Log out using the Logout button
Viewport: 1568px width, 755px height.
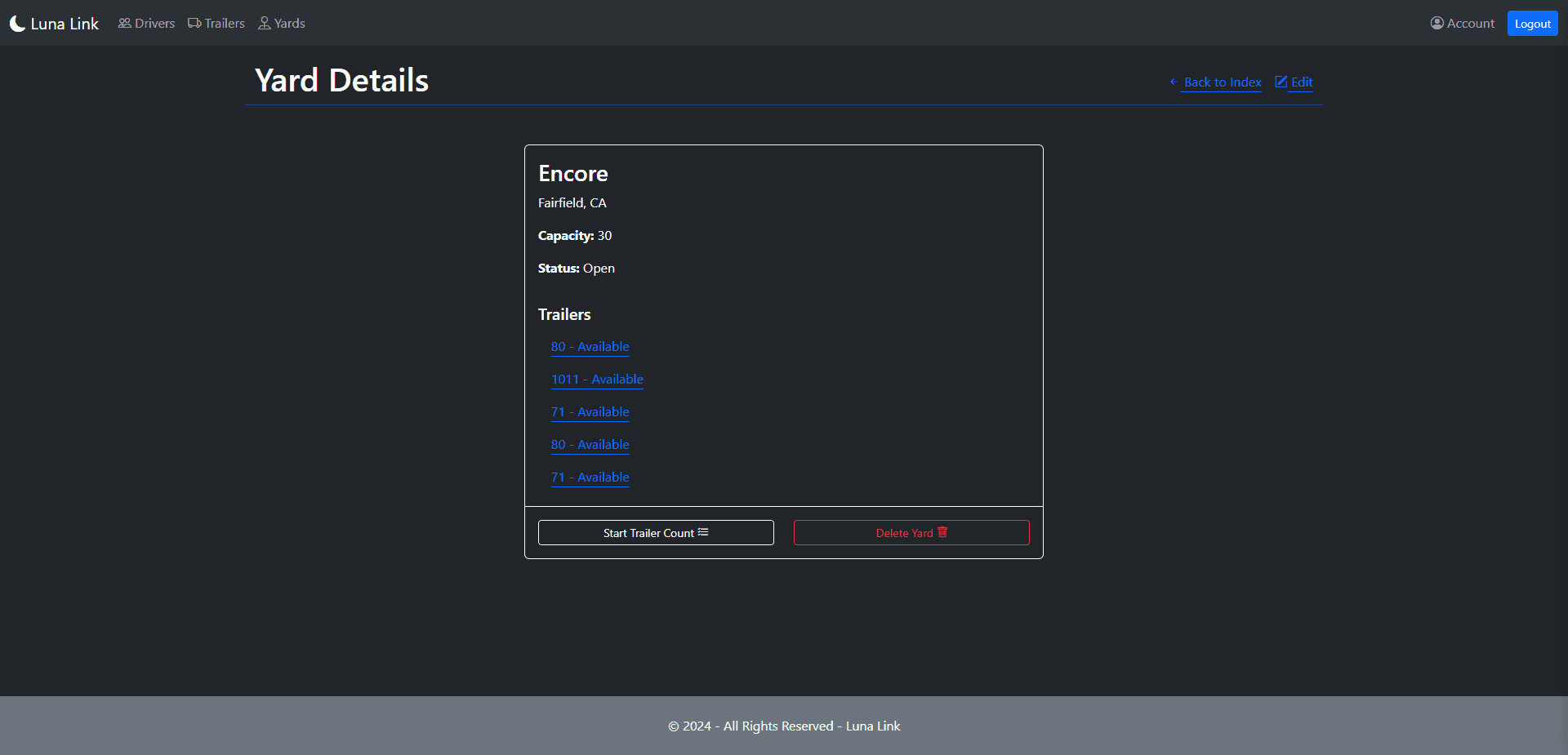(1532, 24)
